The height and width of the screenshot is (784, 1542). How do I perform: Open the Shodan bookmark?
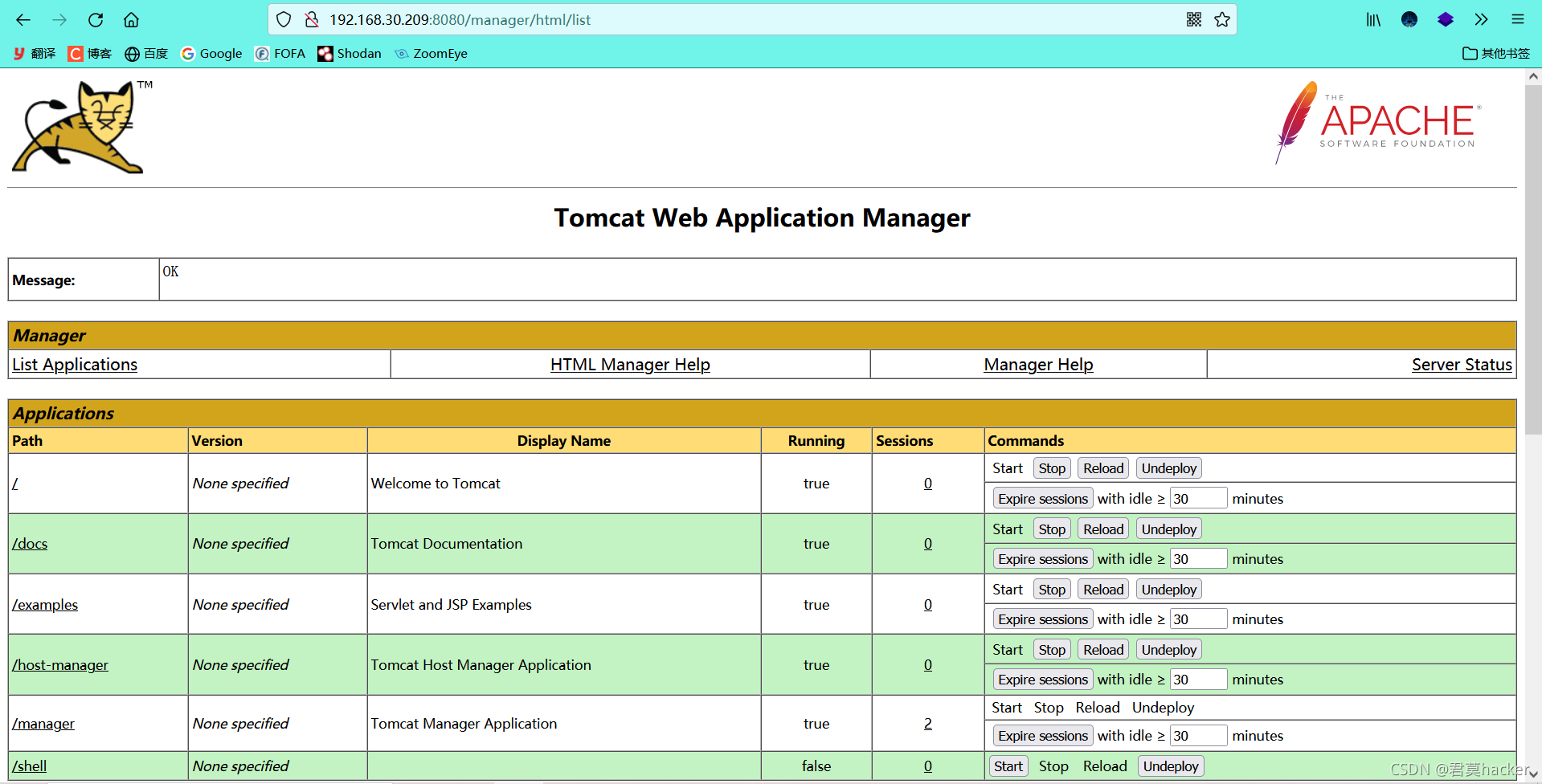(350, 53)
